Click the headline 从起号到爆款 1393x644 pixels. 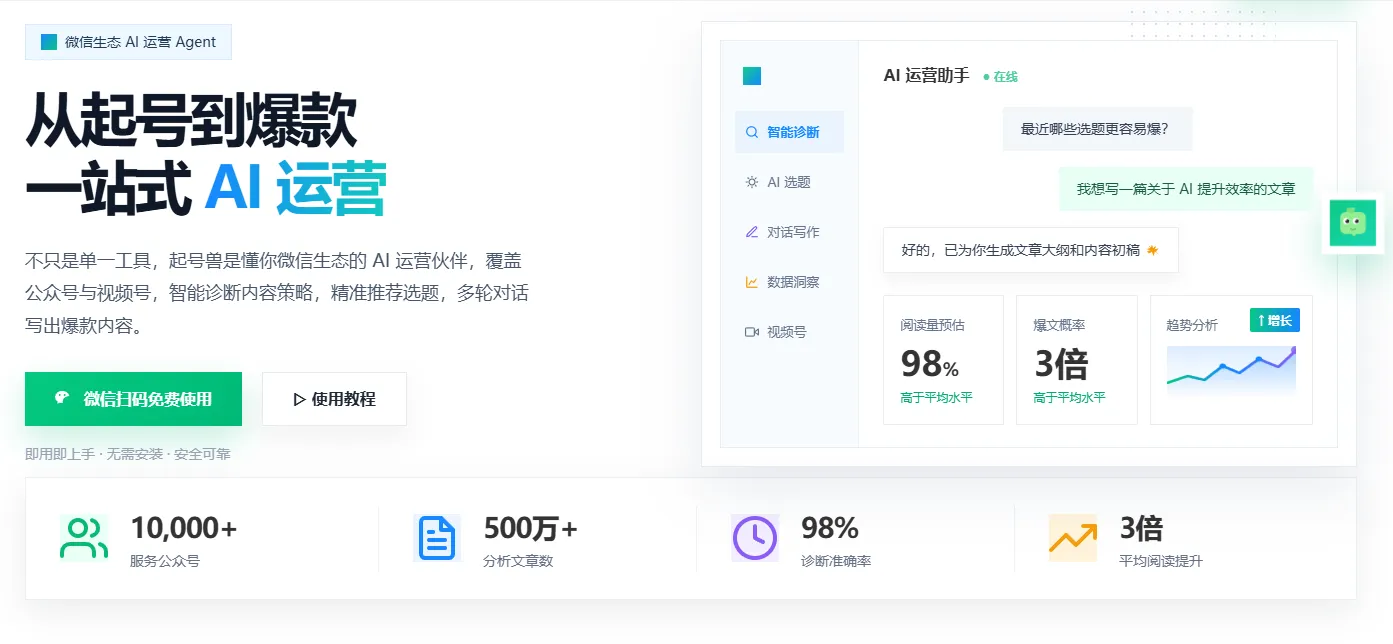(191, 122)
